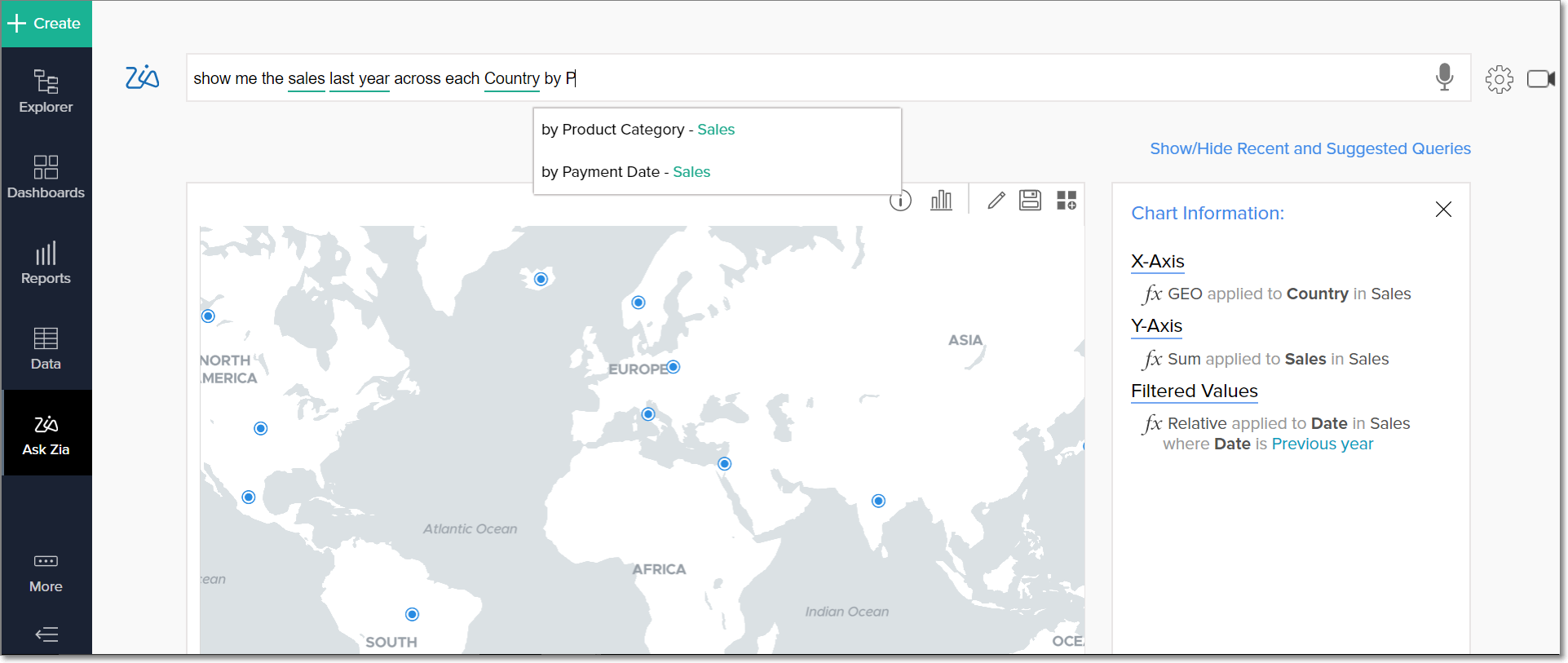Toggle Show/Hide Recent and Suggested Queries
1568x663 pixels.
coord(1310,148)
